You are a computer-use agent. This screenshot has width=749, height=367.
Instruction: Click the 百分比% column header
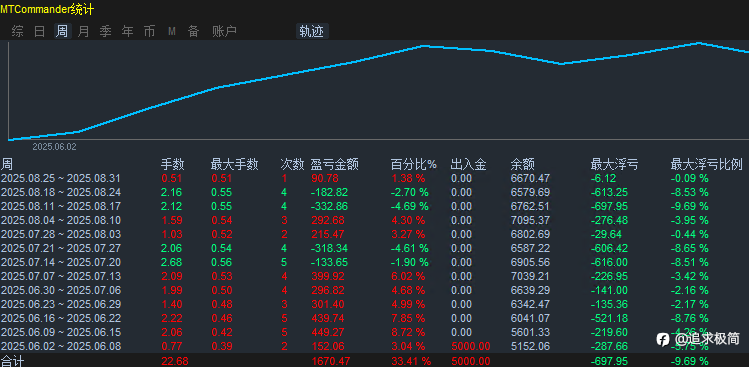click(x=414, y=165)
